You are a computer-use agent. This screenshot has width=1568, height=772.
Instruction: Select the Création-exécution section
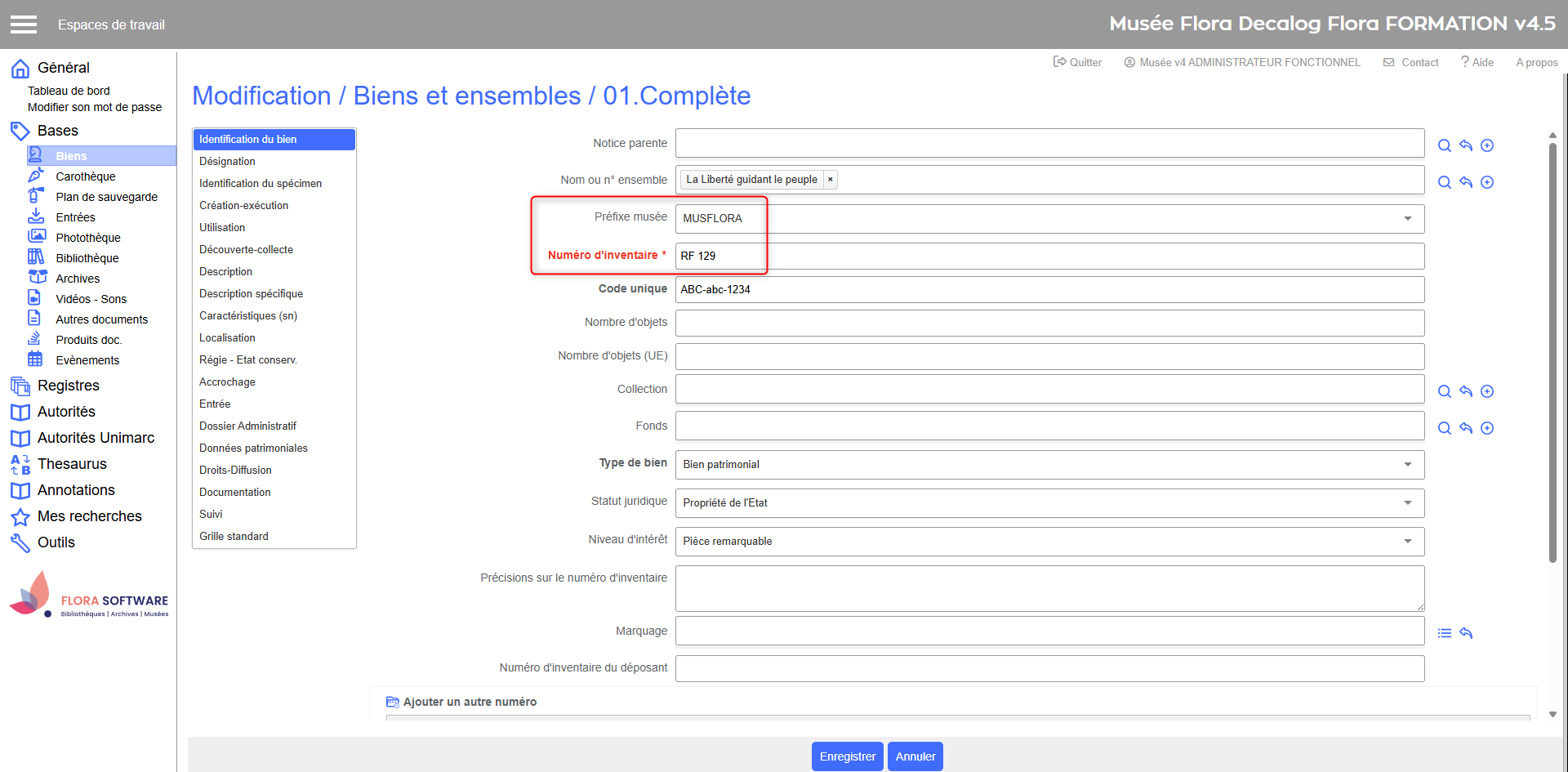click(x=243, y=205)
